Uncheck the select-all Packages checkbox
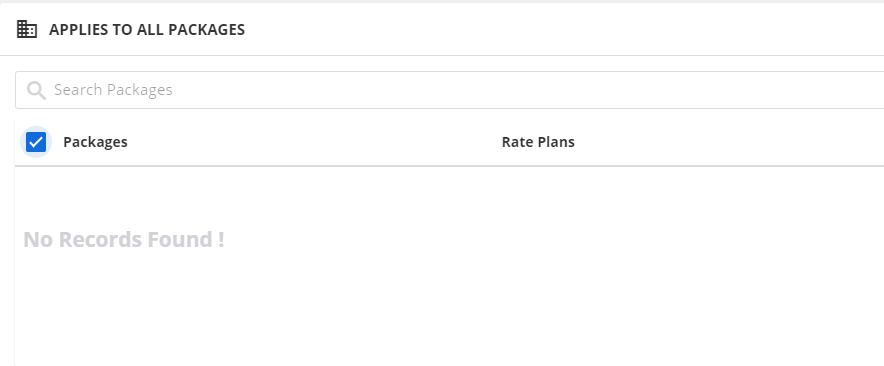 [36, 142]
